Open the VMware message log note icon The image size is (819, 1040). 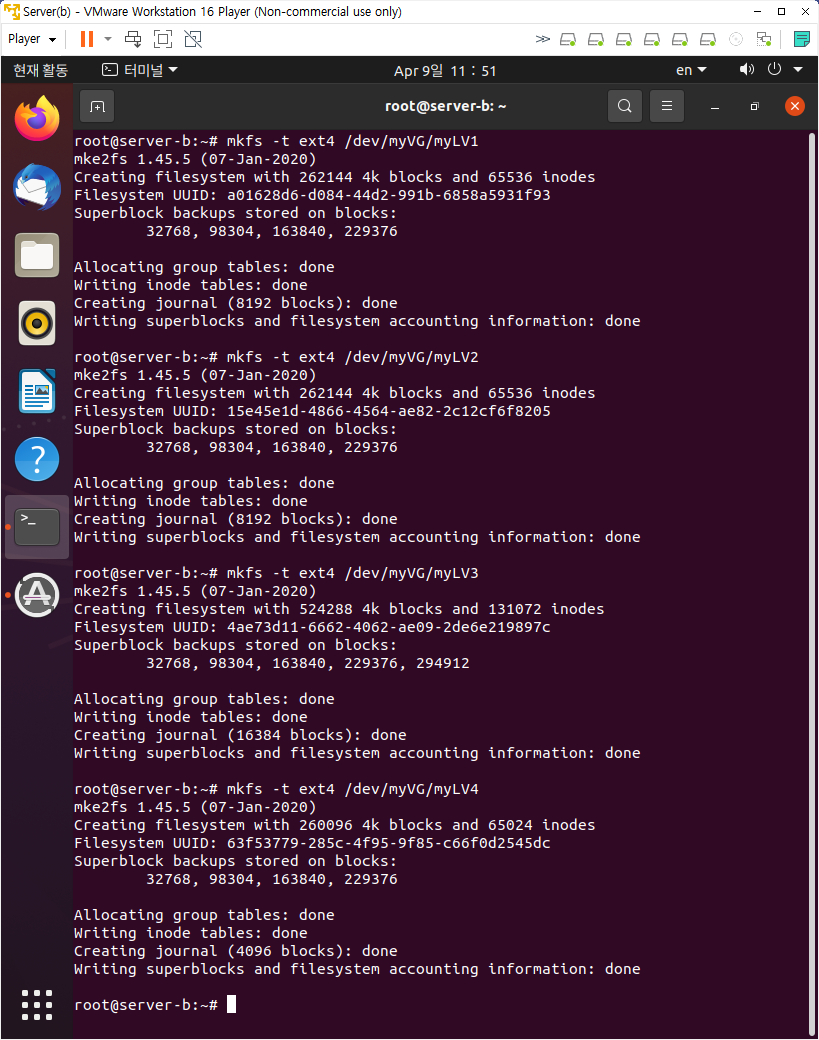click(801, 39)
